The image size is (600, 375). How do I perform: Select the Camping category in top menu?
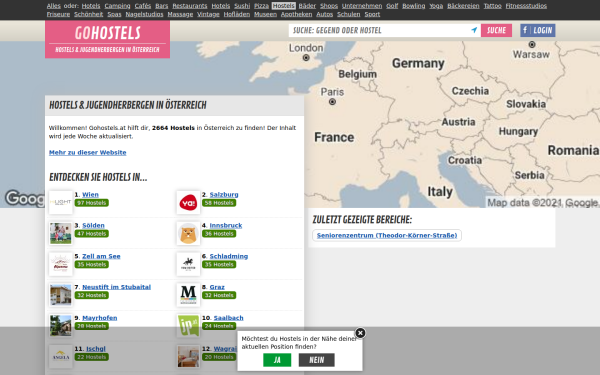[x=117, y=6]
